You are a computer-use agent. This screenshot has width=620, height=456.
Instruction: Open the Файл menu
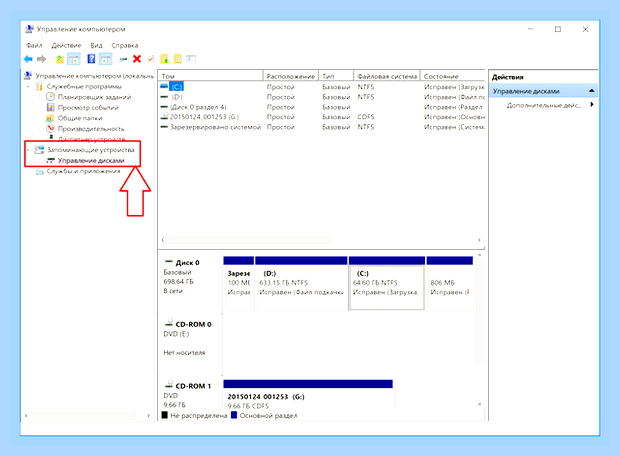[x=34, y=45]
